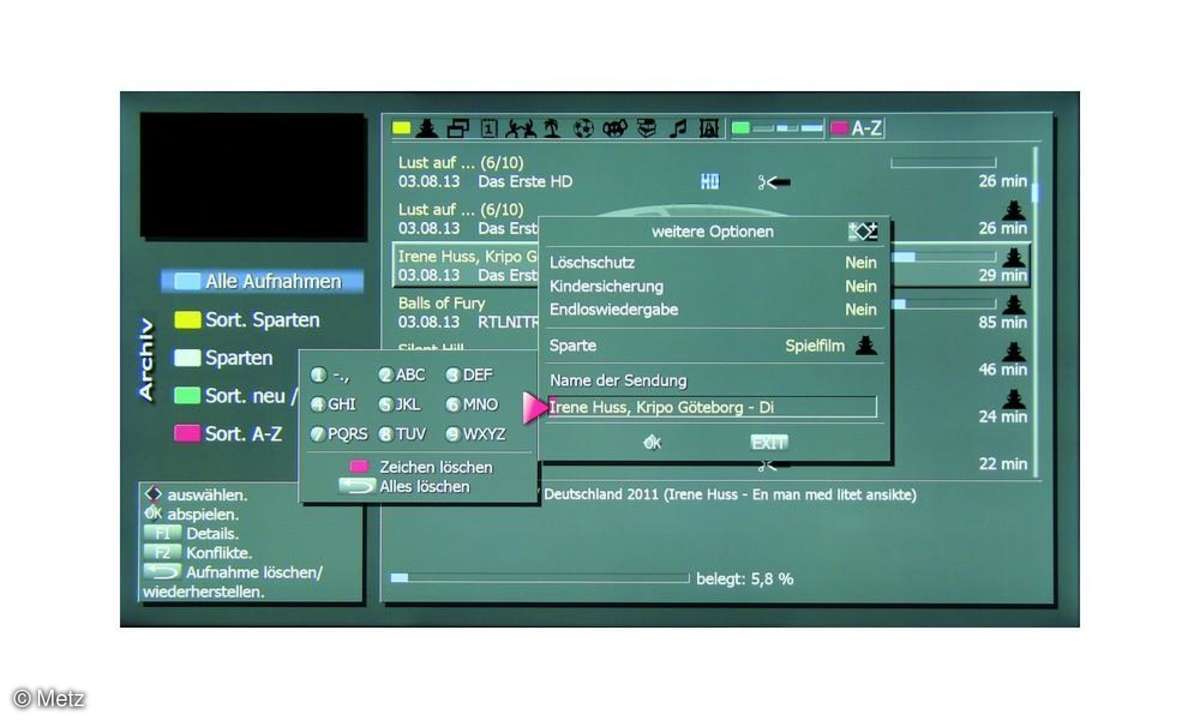The width and height of the screenshot is (1200, 720).
Task: Select the news genre icon labeled 1
Action: (489, 128)
